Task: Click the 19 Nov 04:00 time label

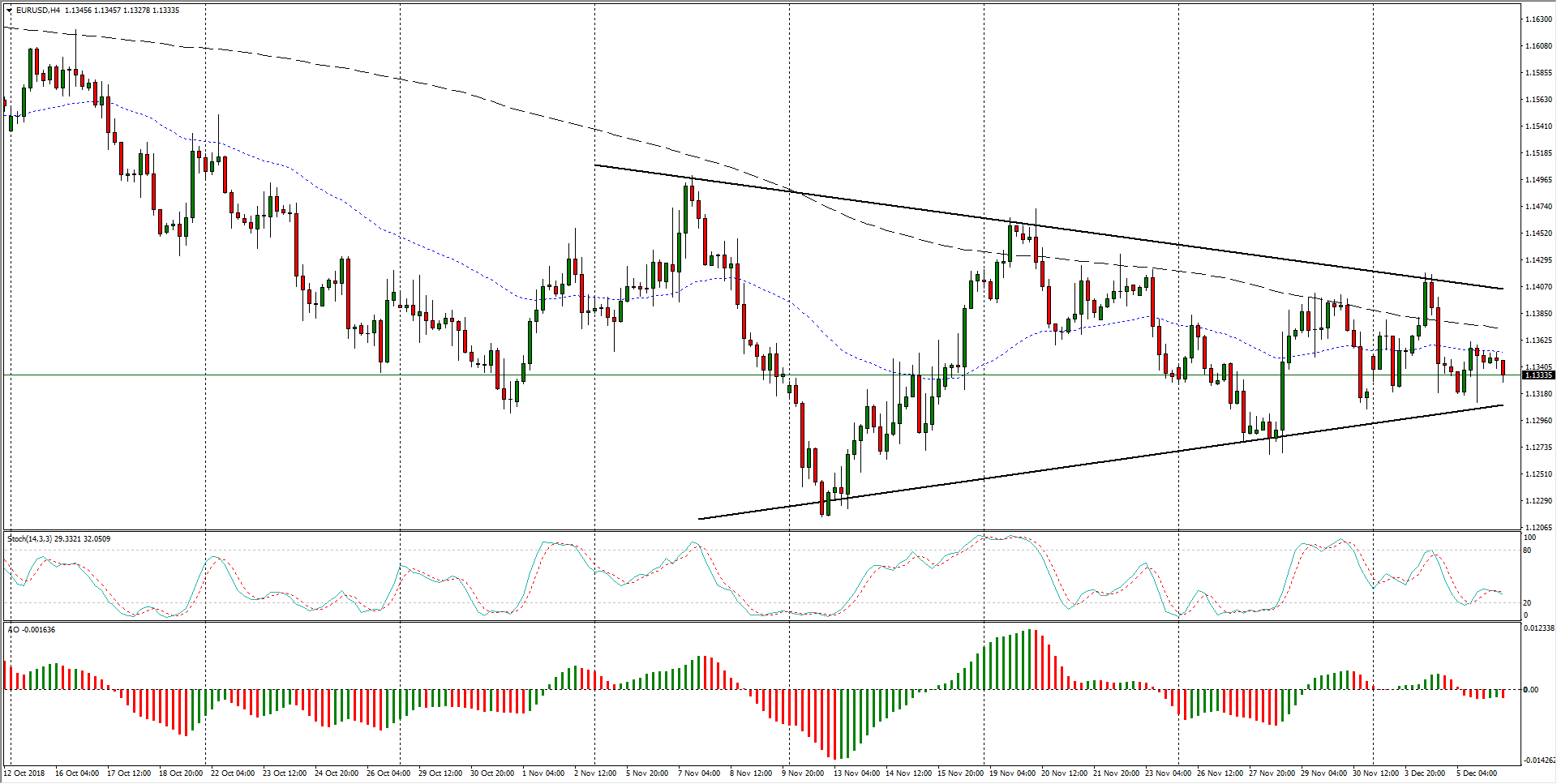Action: (1012, 773)
